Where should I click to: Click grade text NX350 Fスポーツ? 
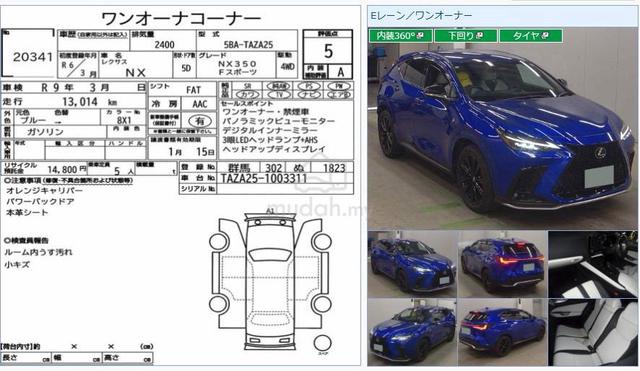tap(237, 68)
